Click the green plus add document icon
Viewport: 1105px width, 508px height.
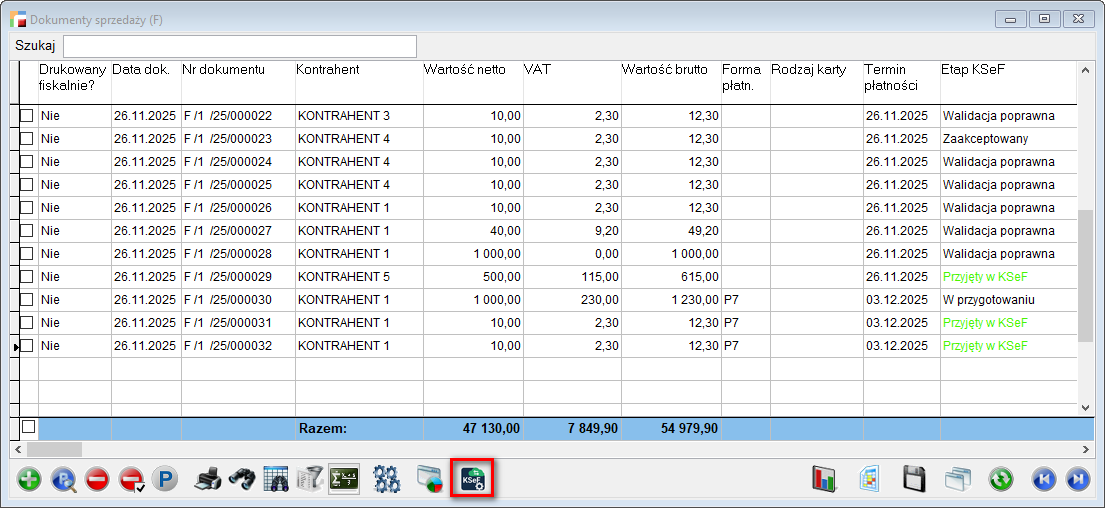pyautogui.click(x=29, y=479)
